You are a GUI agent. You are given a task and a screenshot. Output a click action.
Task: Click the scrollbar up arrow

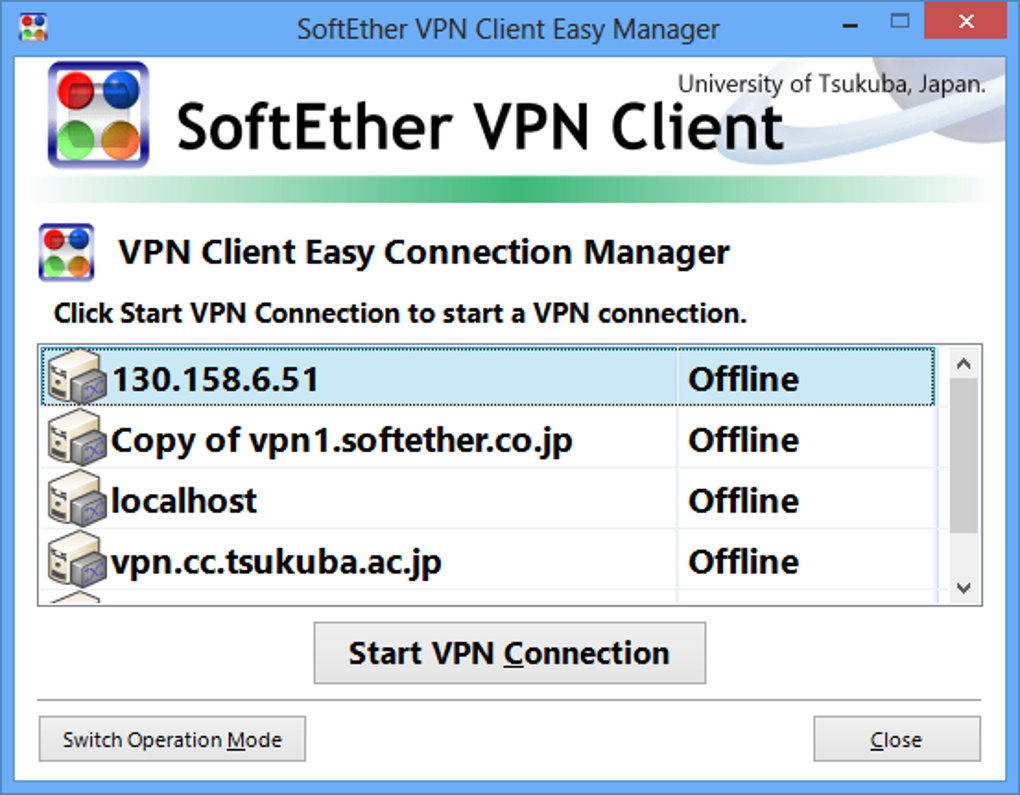tap(962, 362)
